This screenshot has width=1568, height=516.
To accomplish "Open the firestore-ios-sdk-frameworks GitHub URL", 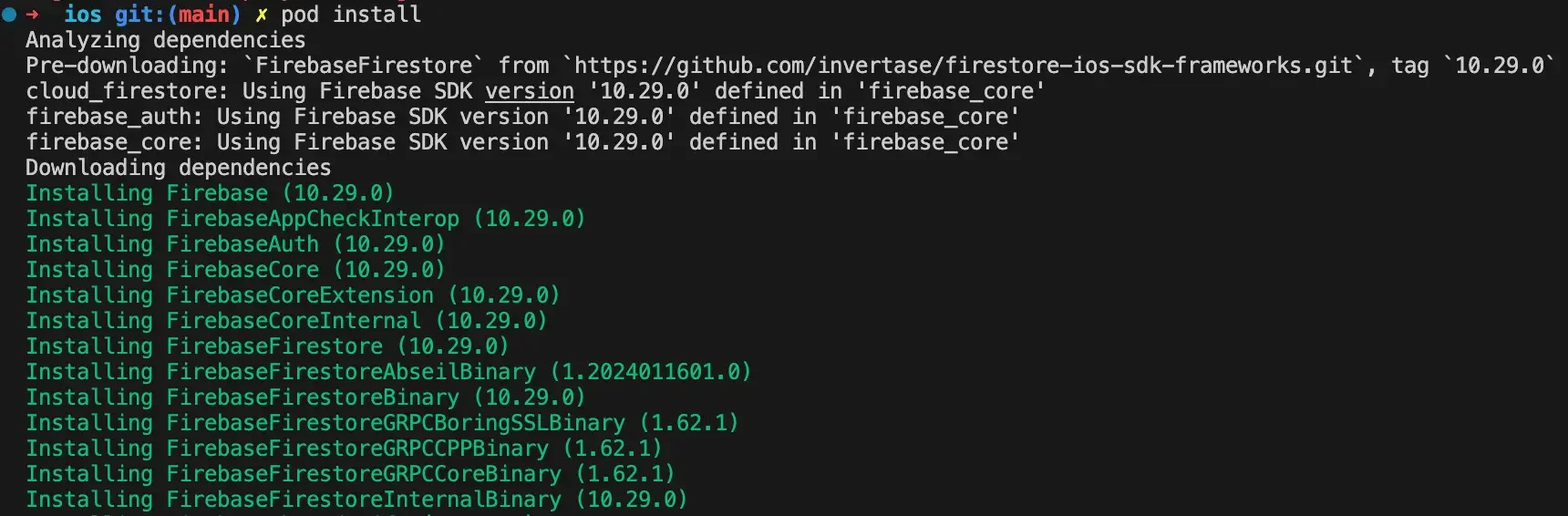I will (964, 66).
